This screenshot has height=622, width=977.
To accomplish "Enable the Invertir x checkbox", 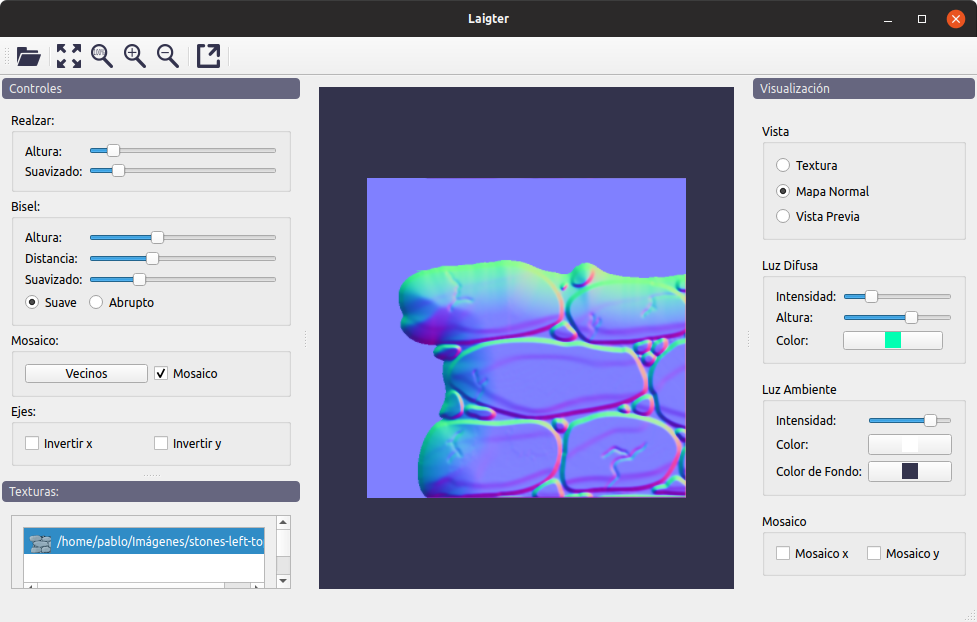I will [32, 443].
